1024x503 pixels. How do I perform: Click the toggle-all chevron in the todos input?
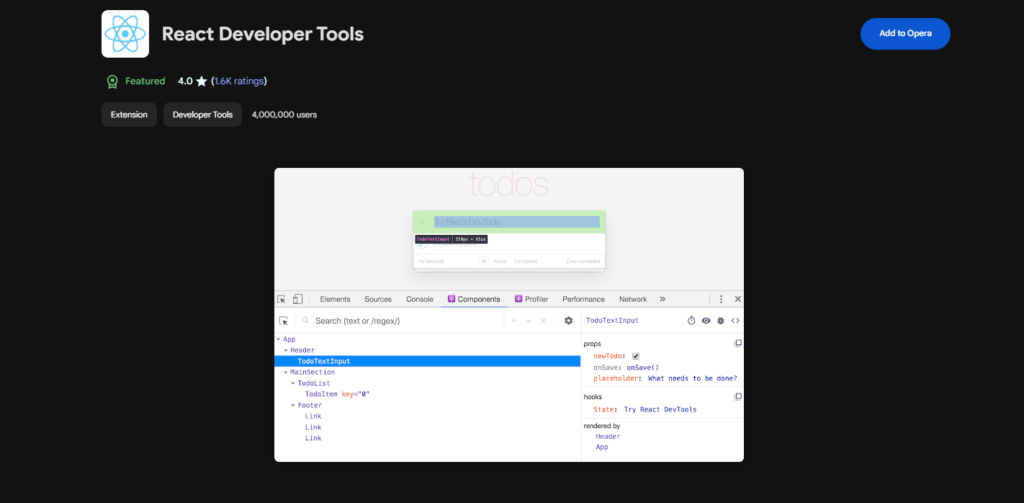pos(422,222)
